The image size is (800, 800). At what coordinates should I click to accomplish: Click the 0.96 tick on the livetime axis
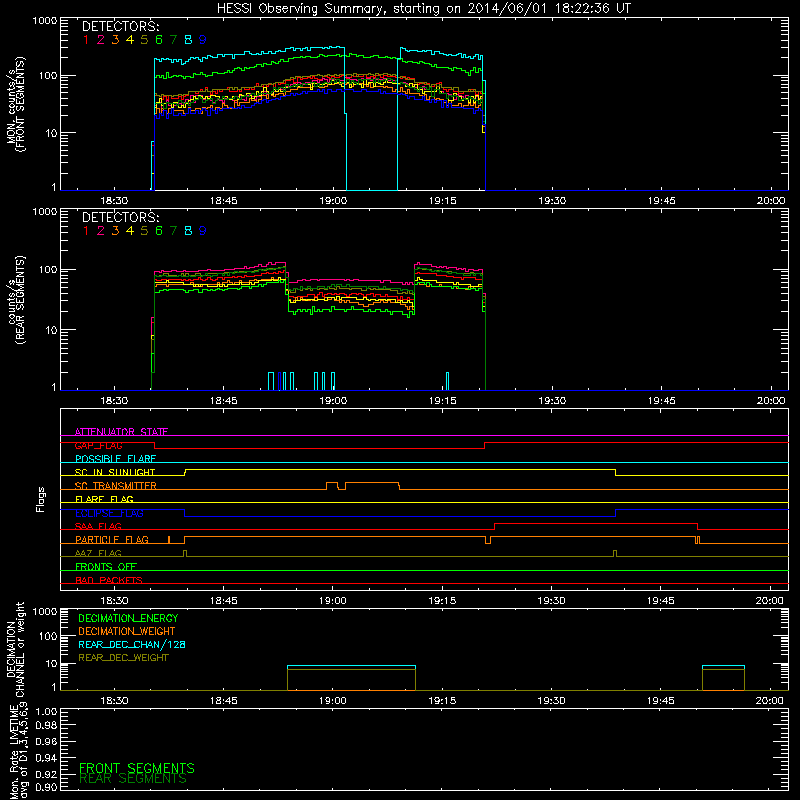click(46, 741)
